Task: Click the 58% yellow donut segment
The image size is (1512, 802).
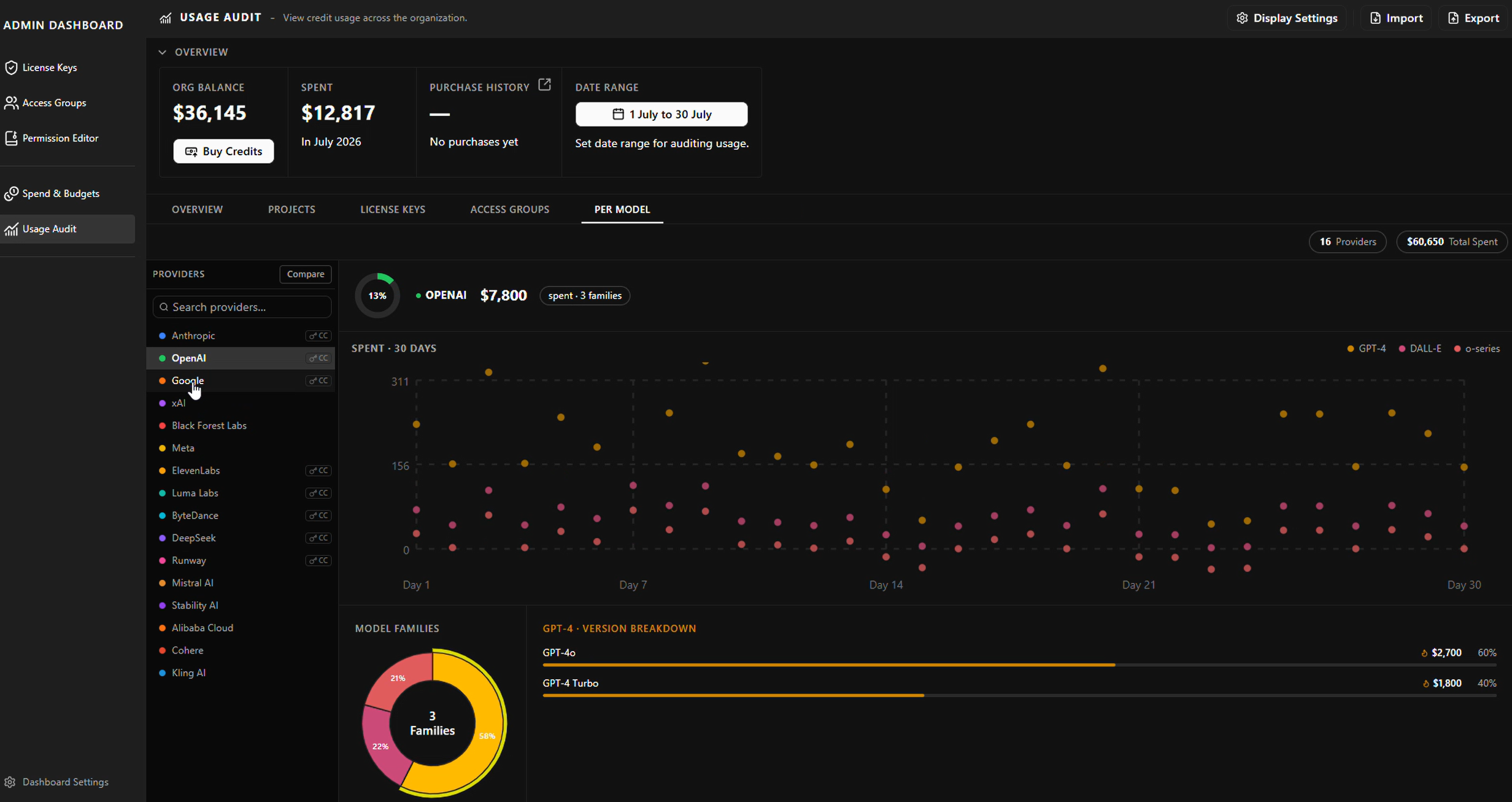Action: click(x=487, y=735)
